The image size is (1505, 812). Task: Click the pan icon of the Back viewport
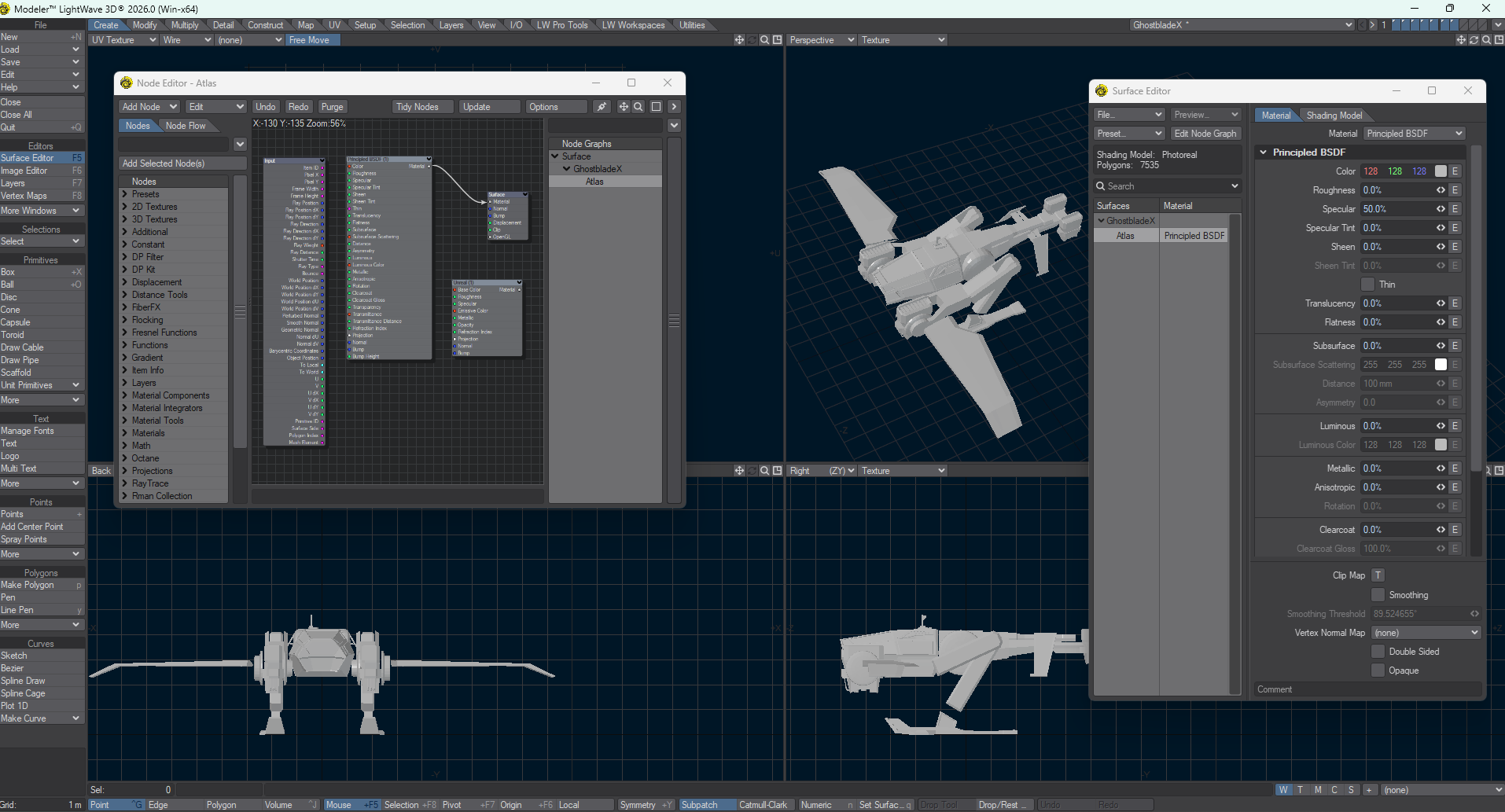pyautogui.click(x=739, y=471)
